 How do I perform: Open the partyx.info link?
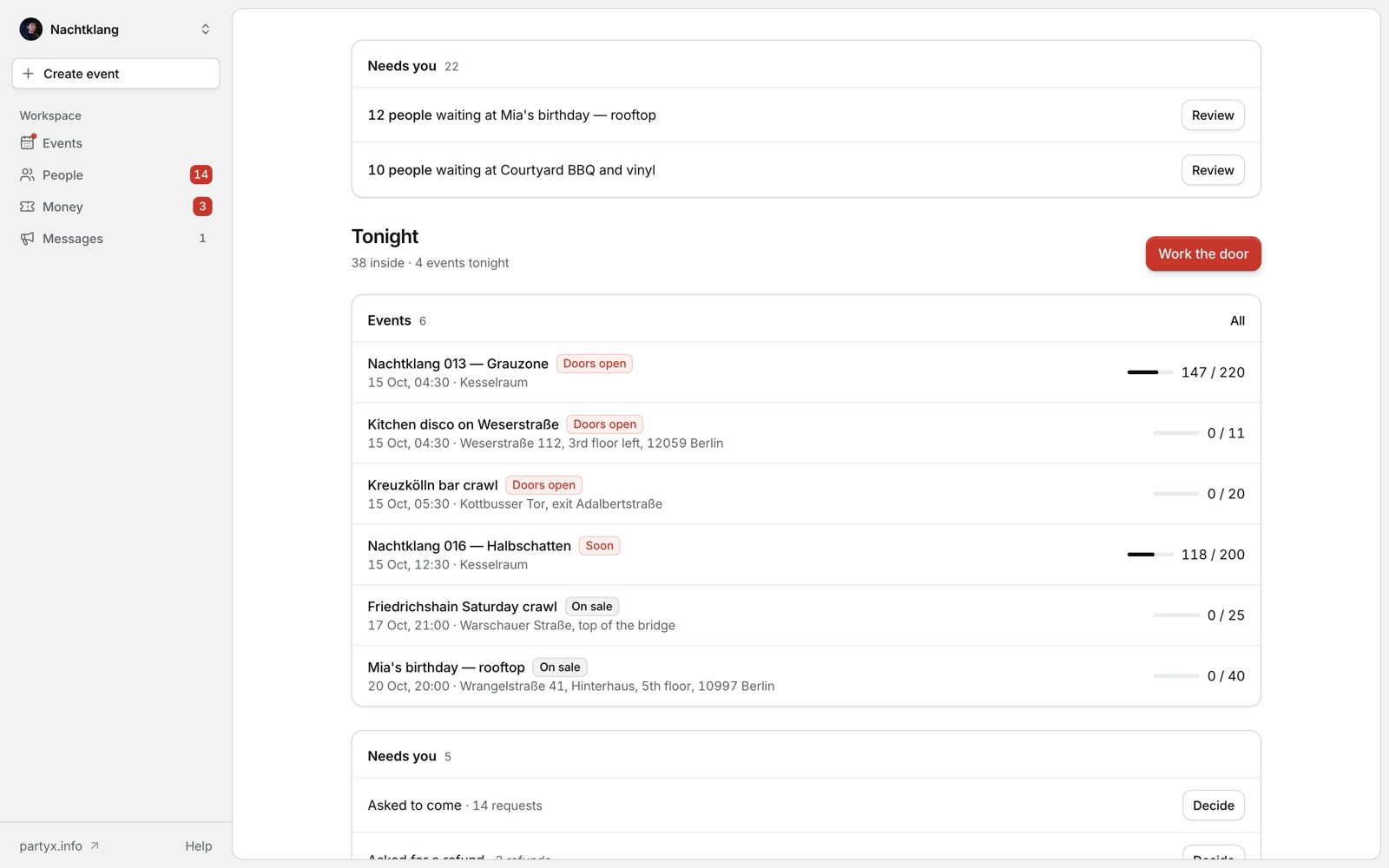tap(59, 845)
